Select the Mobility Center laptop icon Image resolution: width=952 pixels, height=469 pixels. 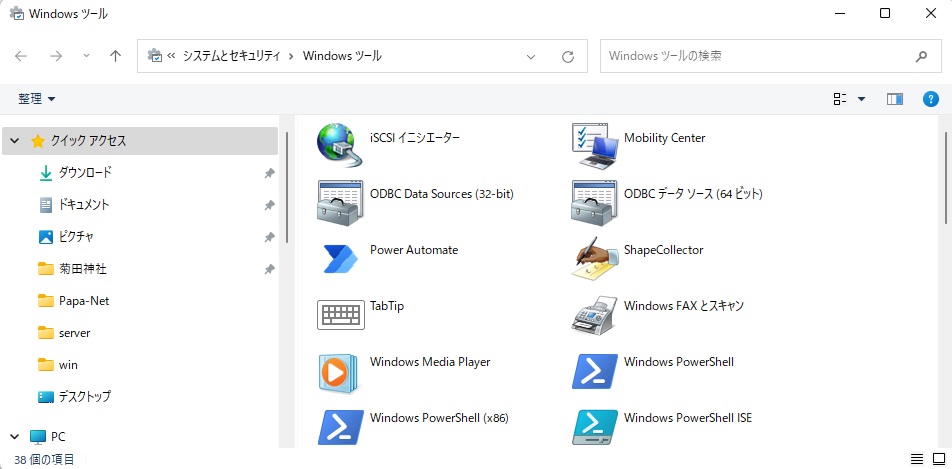(594, 145)
